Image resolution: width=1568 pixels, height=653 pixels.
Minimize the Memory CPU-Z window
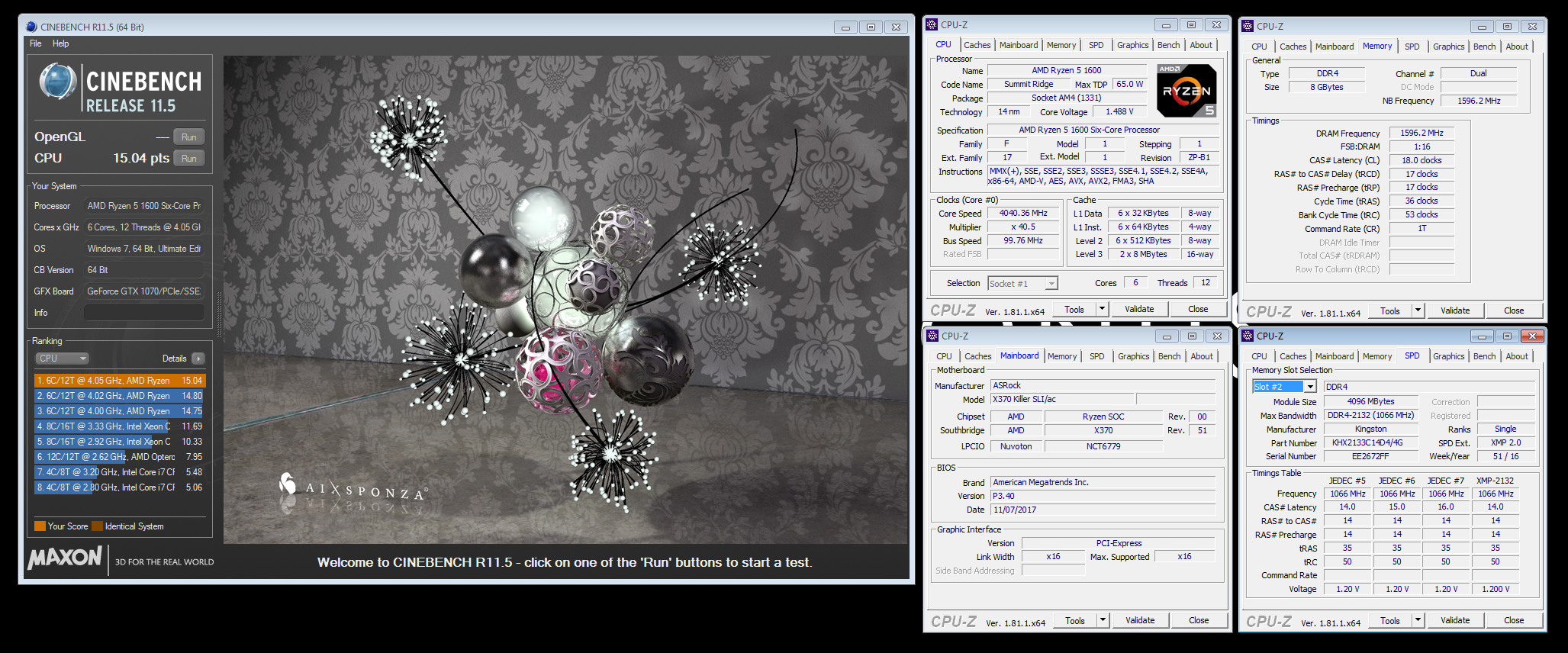(x=1482, y=26)
